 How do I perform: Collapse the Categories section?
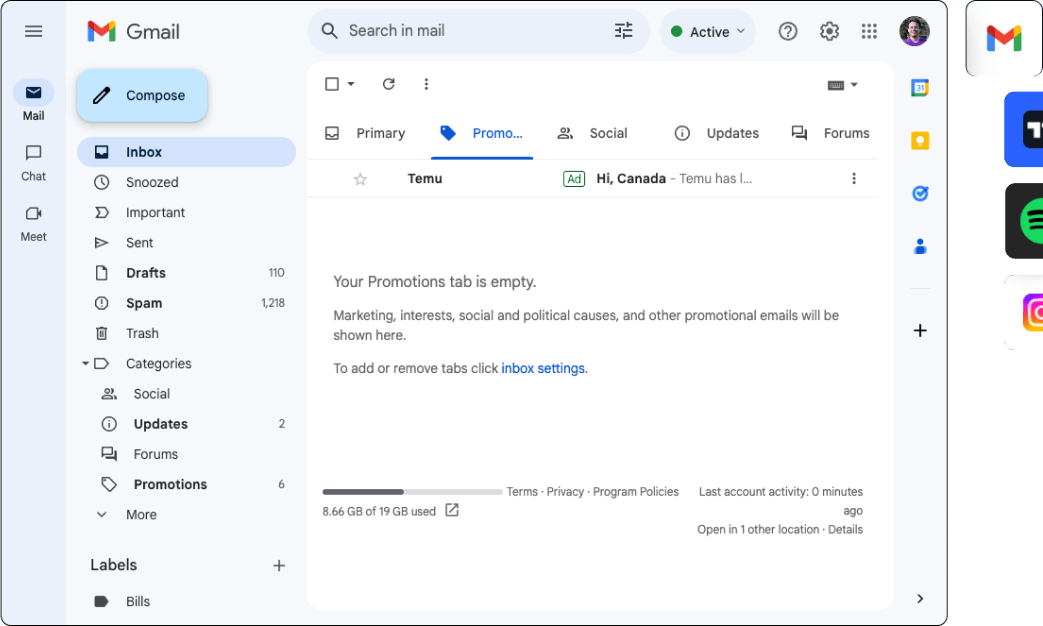[x=85, y=364]
